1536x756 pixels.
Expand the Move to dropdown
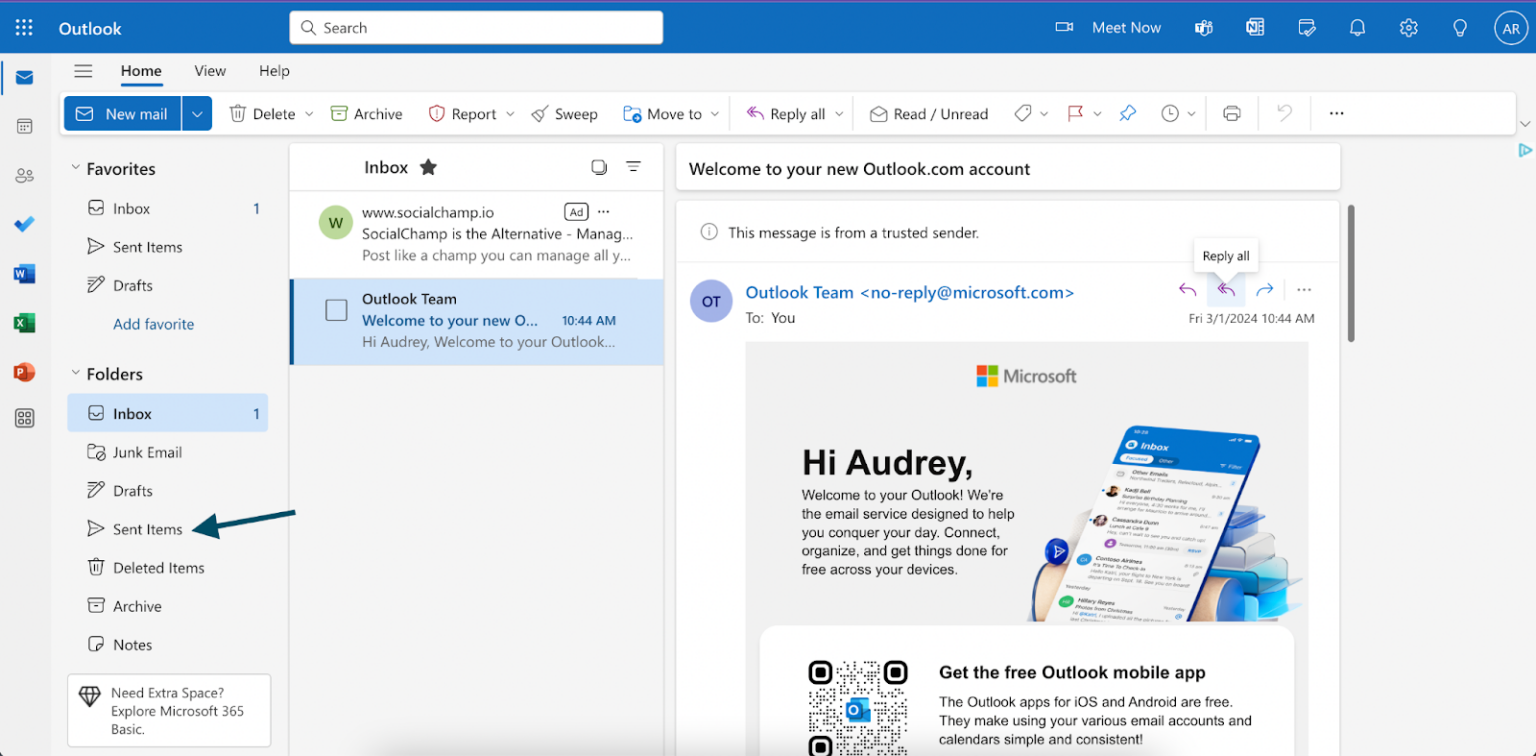pyautogui.click(x=716, y=113)
